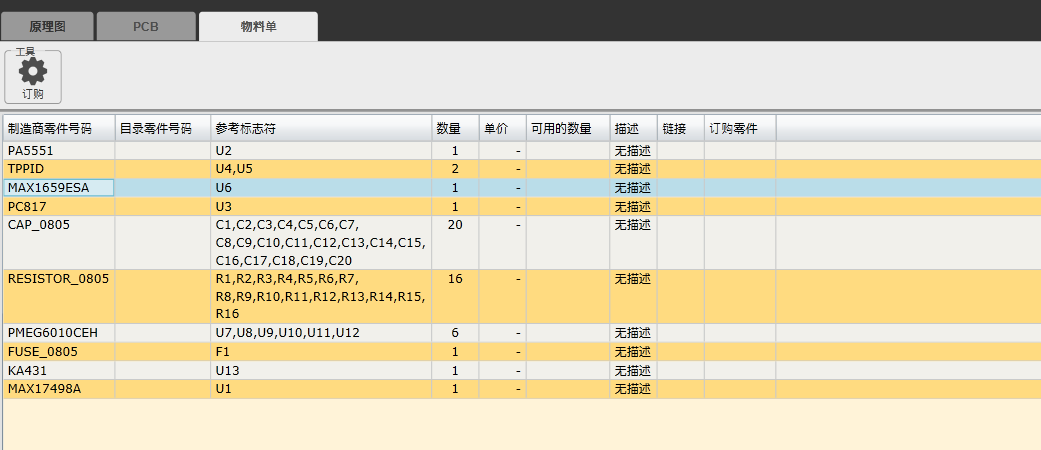Click the 订购 gear icon

tap(33, 71)
